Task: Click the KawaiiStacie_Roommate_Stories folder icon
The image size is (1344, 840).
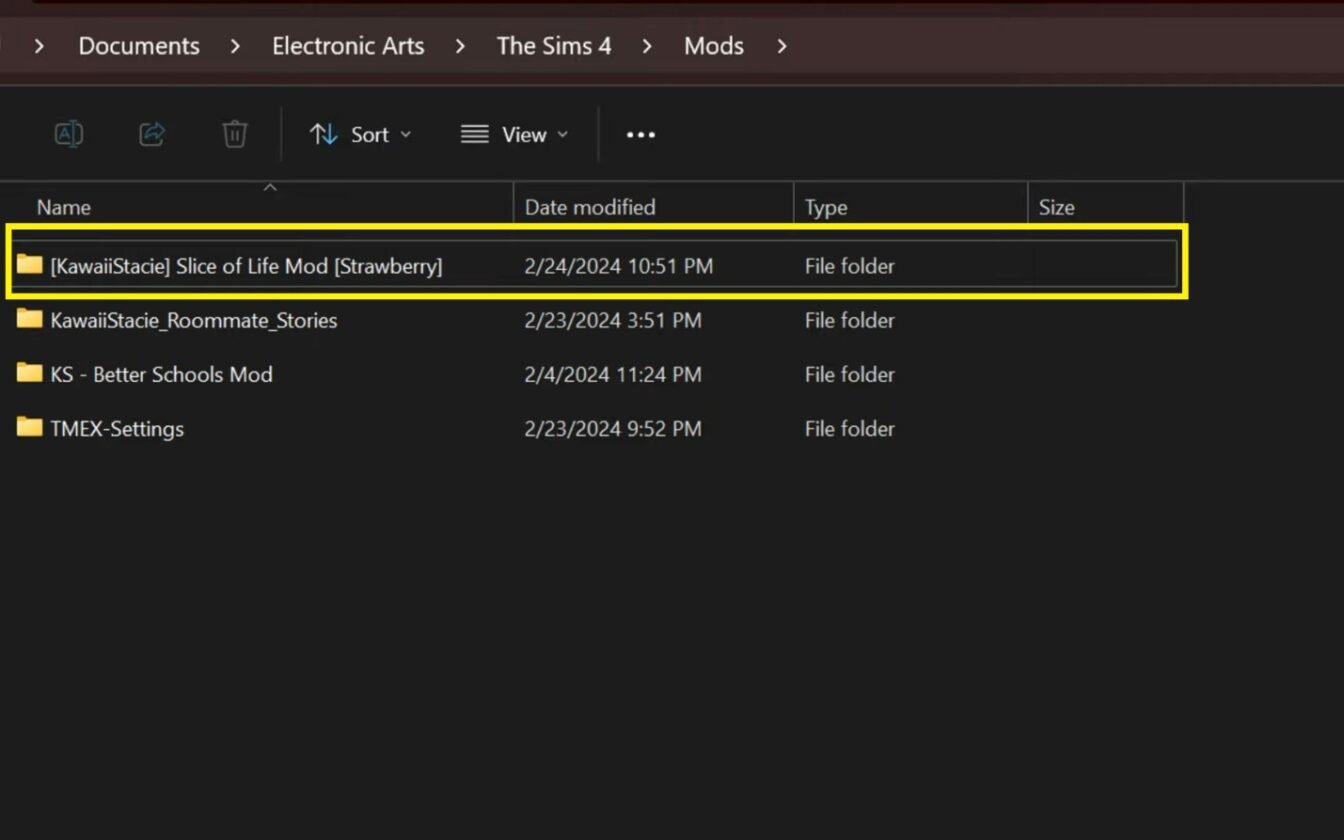Action: tap(30, 319)
